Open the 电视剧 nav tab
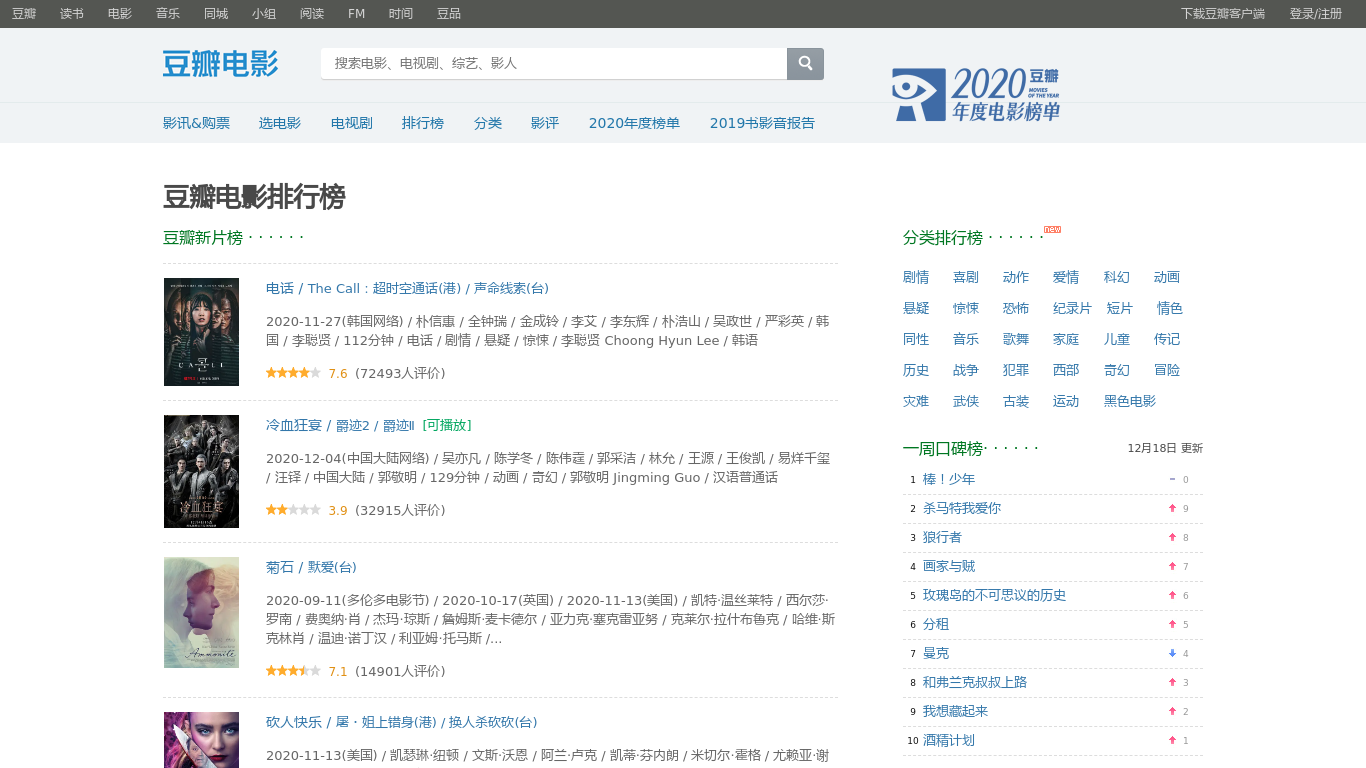Viewport: 1366px width, 768px height. [x=352, y=123]
